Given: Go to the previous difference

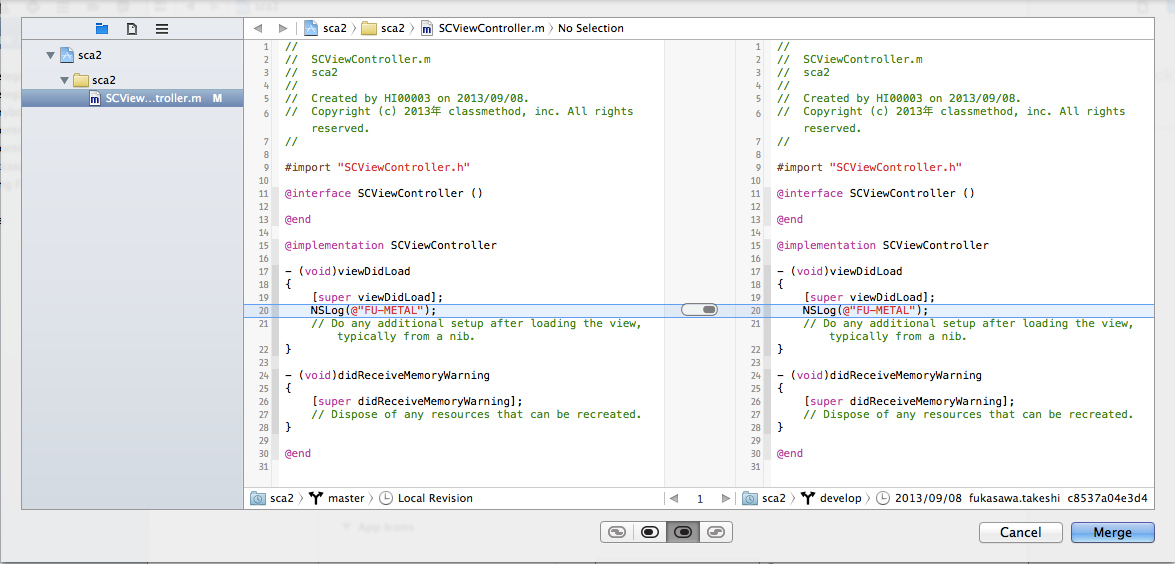Looking at the screenshot, I should pyautogui.click(x=674, y=498).
